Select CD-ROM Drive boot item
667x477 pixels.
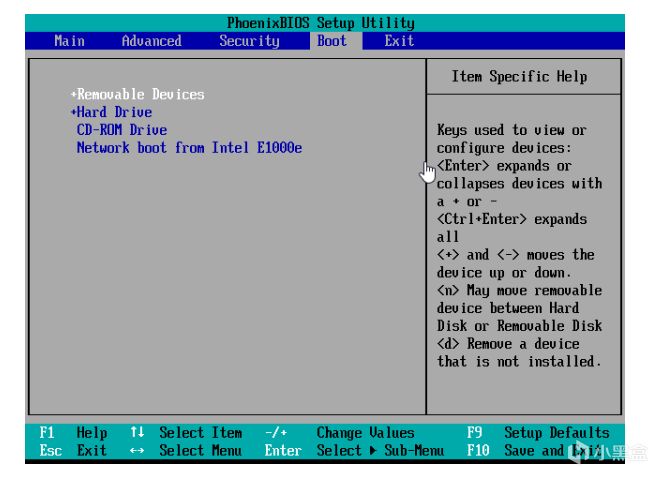[x=122, y=130]
